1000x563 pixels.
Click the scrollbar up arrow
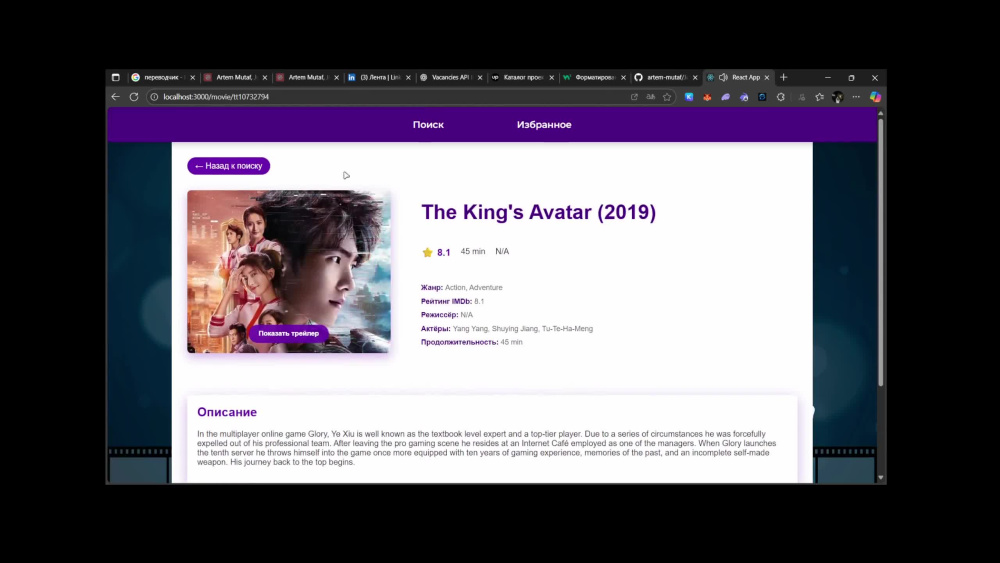pos(881,113)
